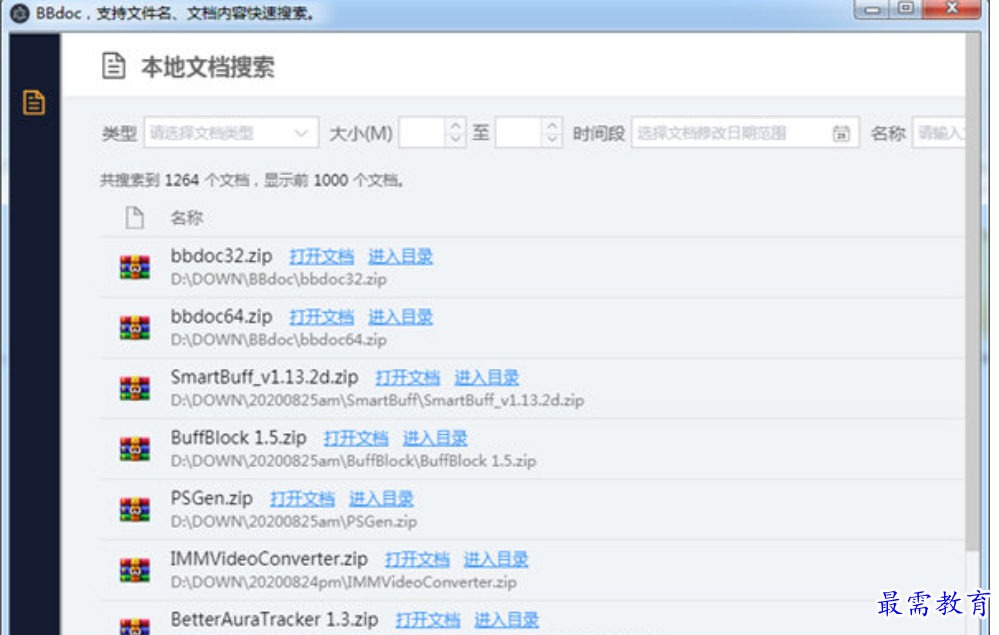Screen dimensions: 999x635
Task: Click the document search sidebar icon
Action: 34,103
